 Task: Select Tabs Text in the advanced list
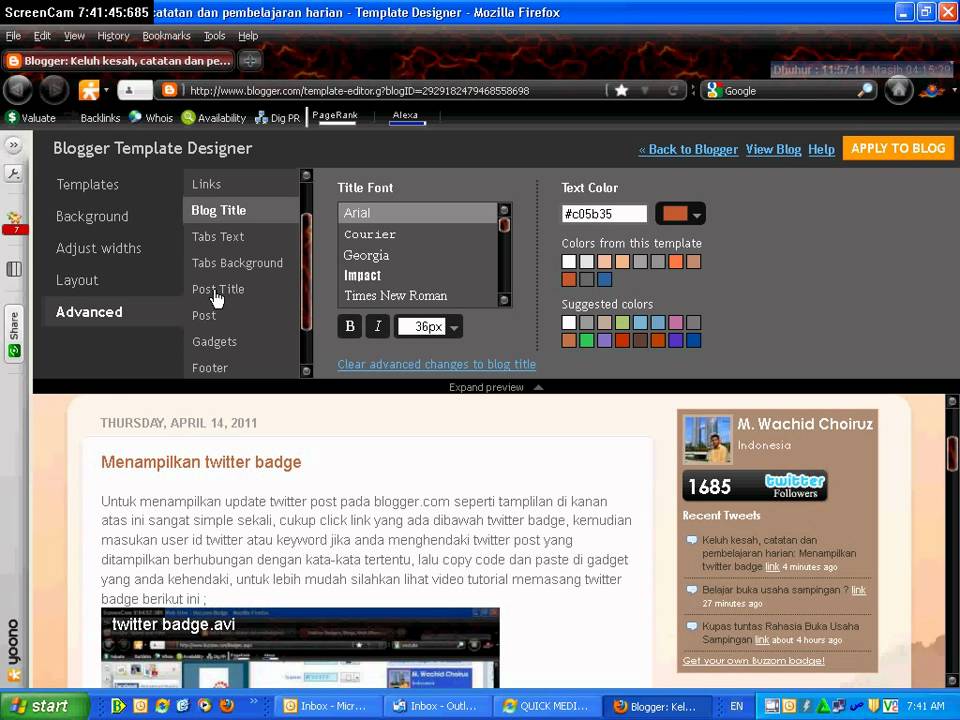pyautogui.click(x=218, y=236)
